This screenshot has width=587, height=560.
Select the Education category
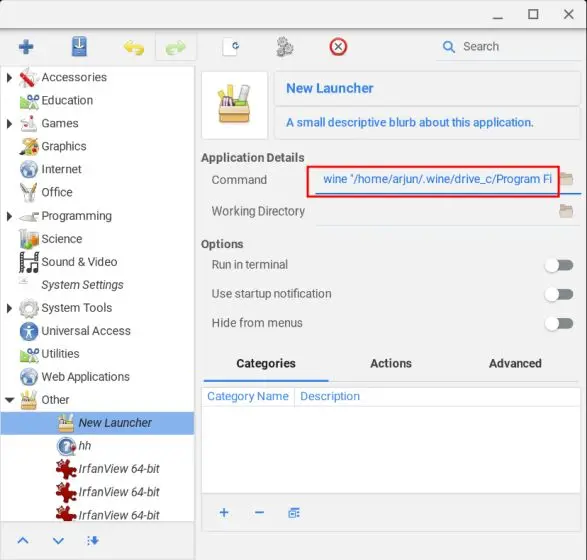pos(67,100)
